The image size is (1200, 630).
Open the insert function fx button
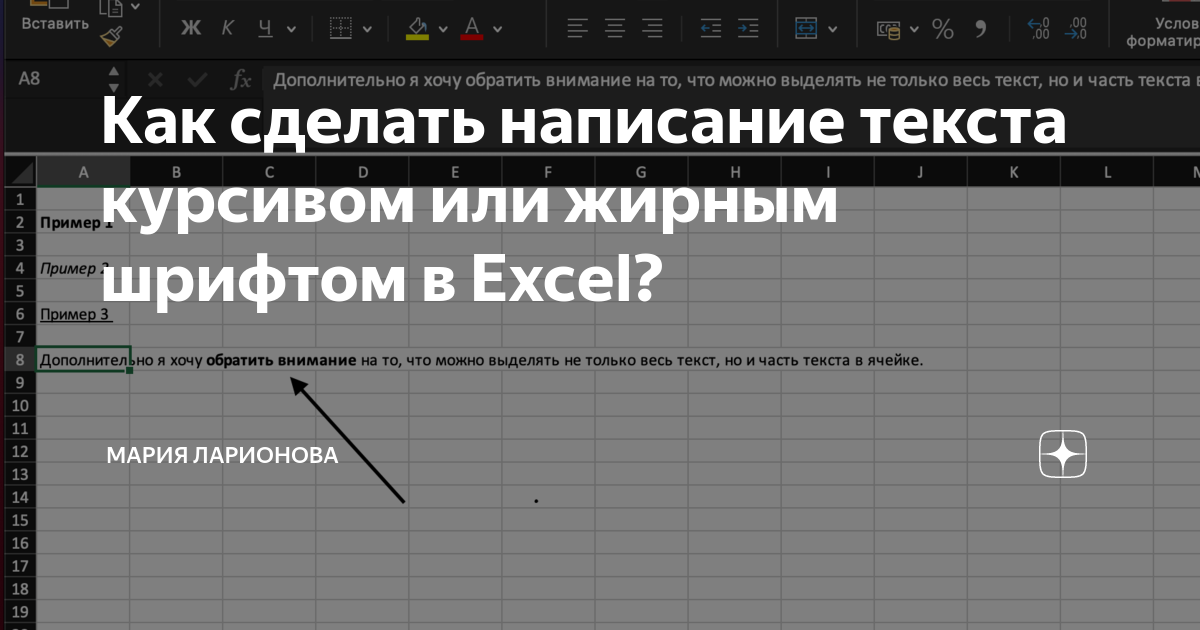tap(241, 80)
